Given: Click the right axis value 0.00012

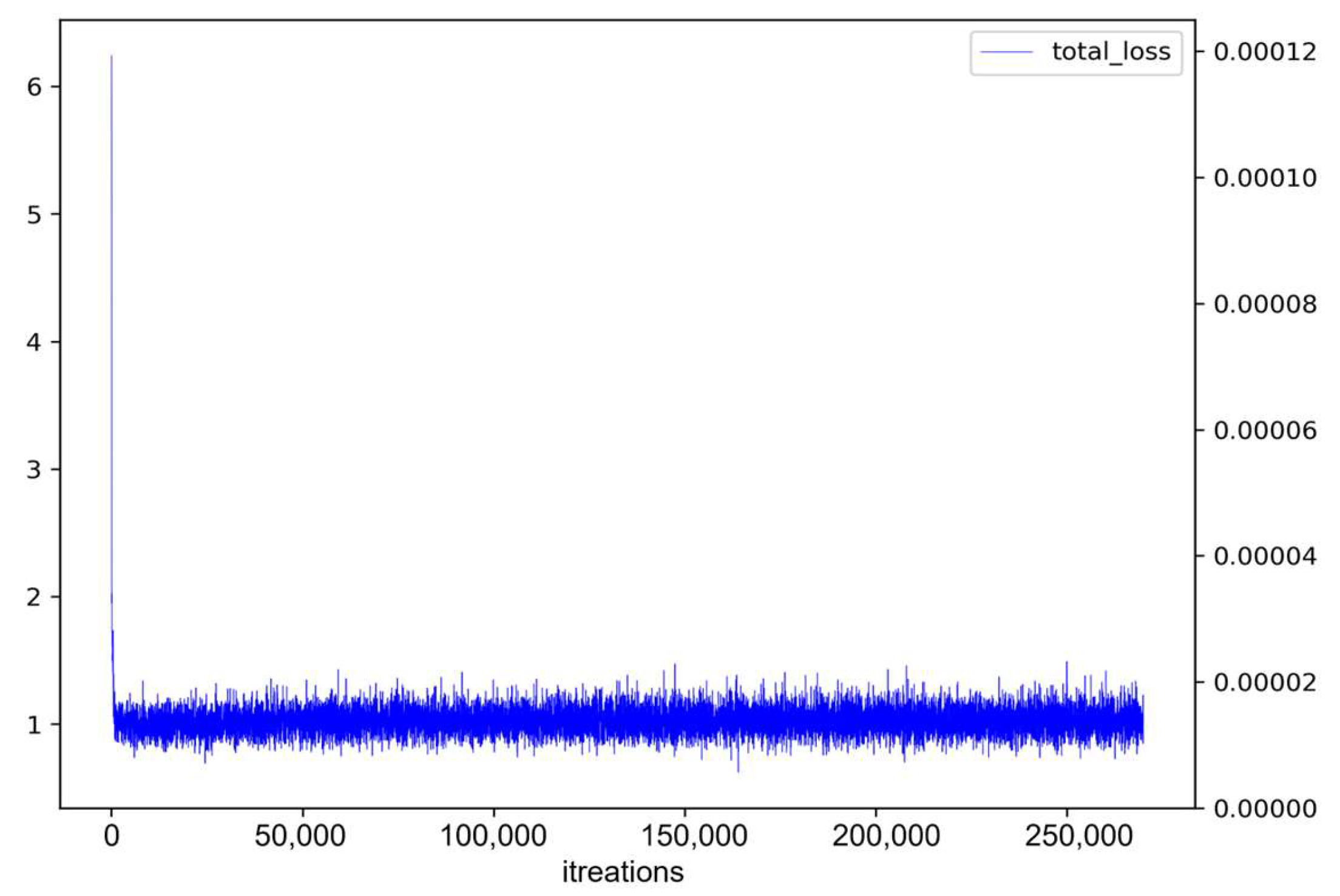Looking at the screenshot, I should pos(1265,52).
